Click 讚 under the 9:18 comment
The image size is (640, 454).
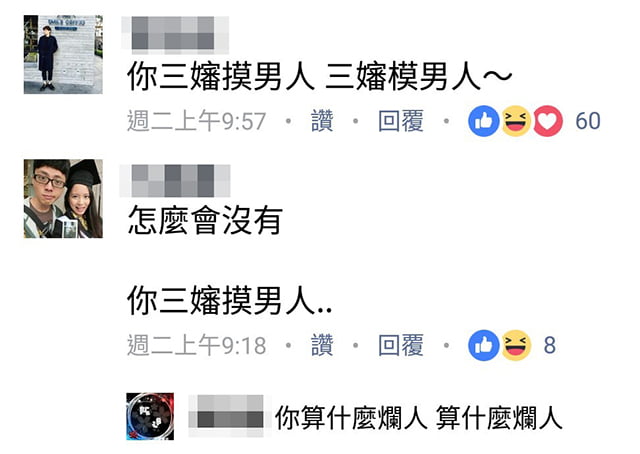[322, 345]
